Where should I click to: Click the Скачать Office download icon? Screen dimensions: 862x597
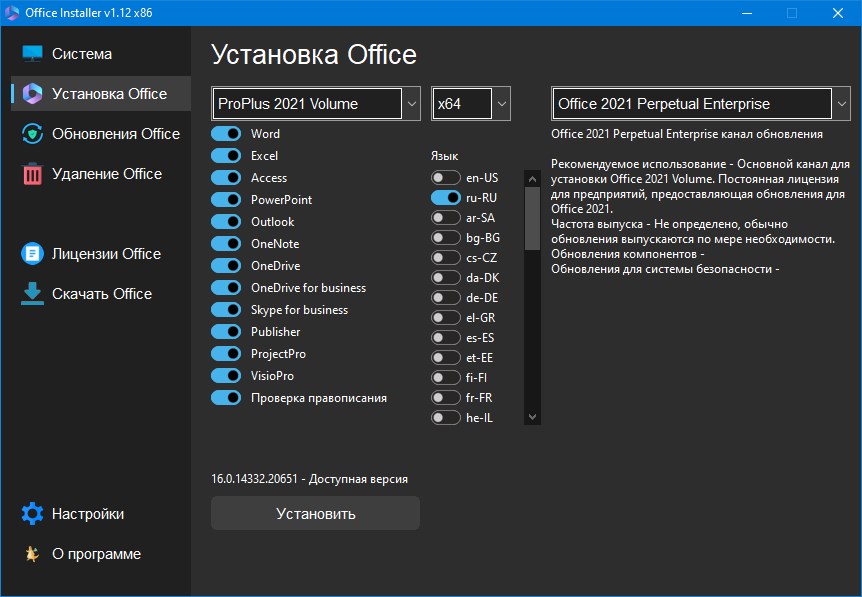[32, 293]
